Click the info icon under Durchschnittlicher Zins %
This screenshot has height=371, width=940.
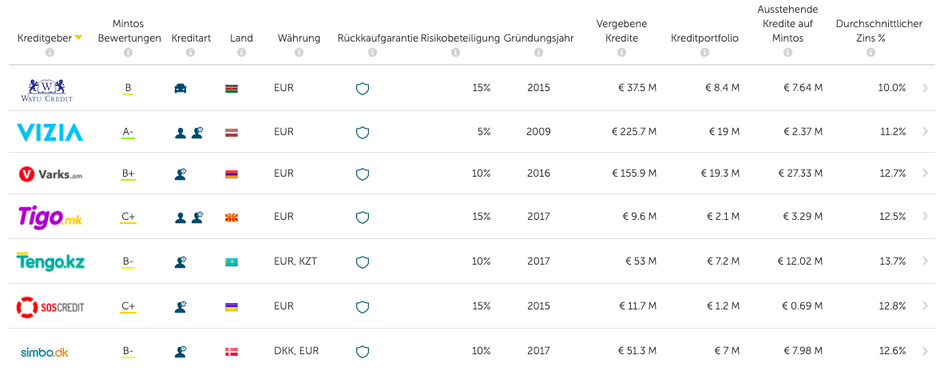point(870,53)
